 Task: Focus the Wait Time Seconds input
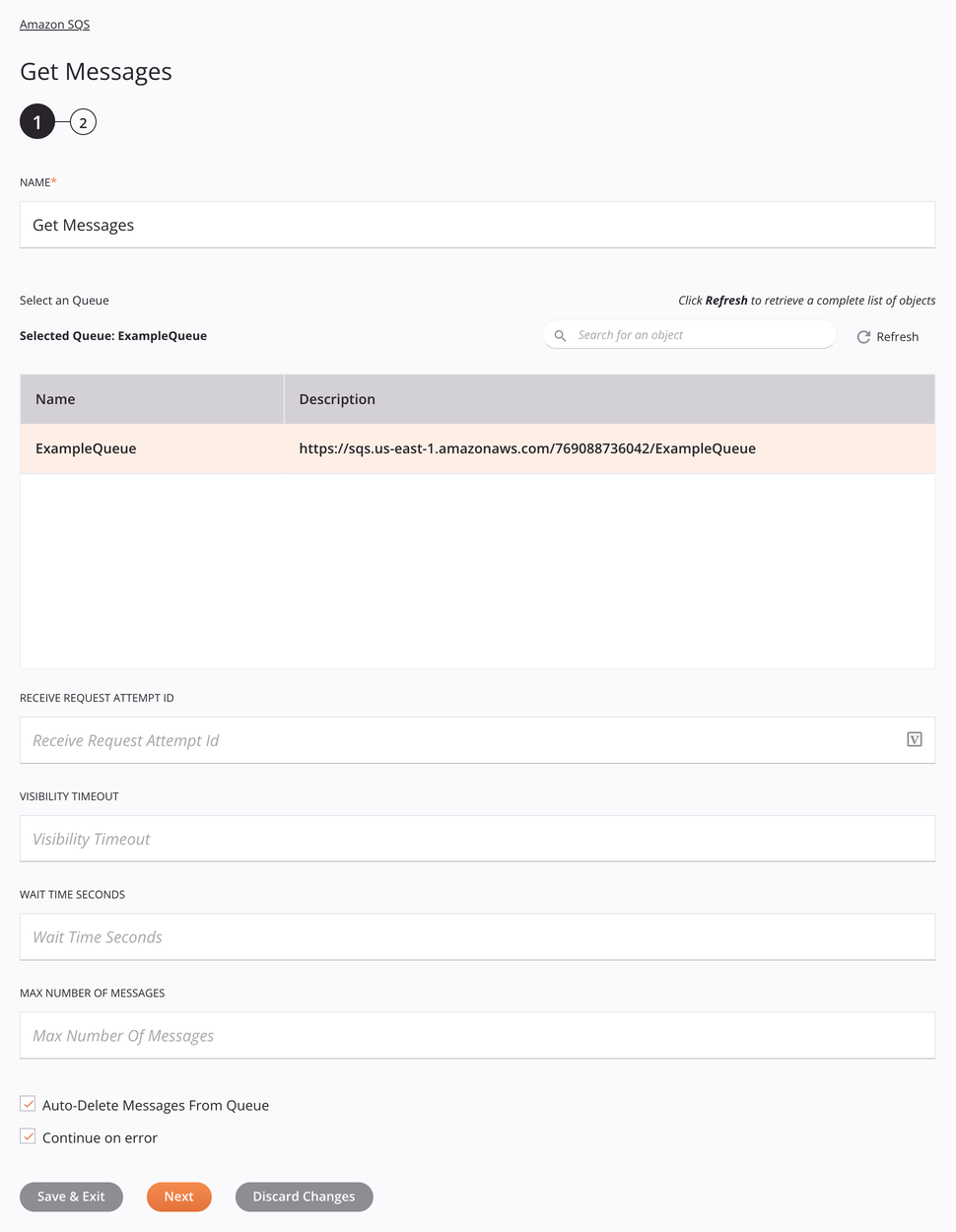tap(477, 937)
